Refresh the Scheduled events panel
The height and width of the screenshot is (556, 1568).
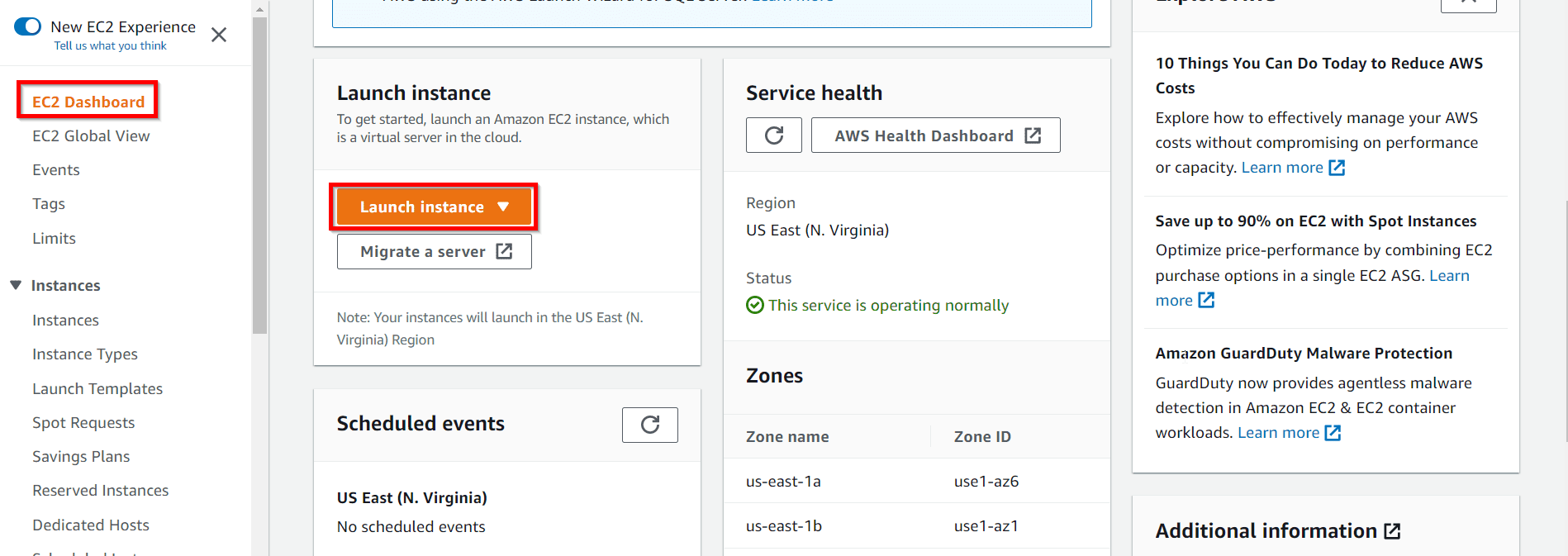click(x=649, y=424)
